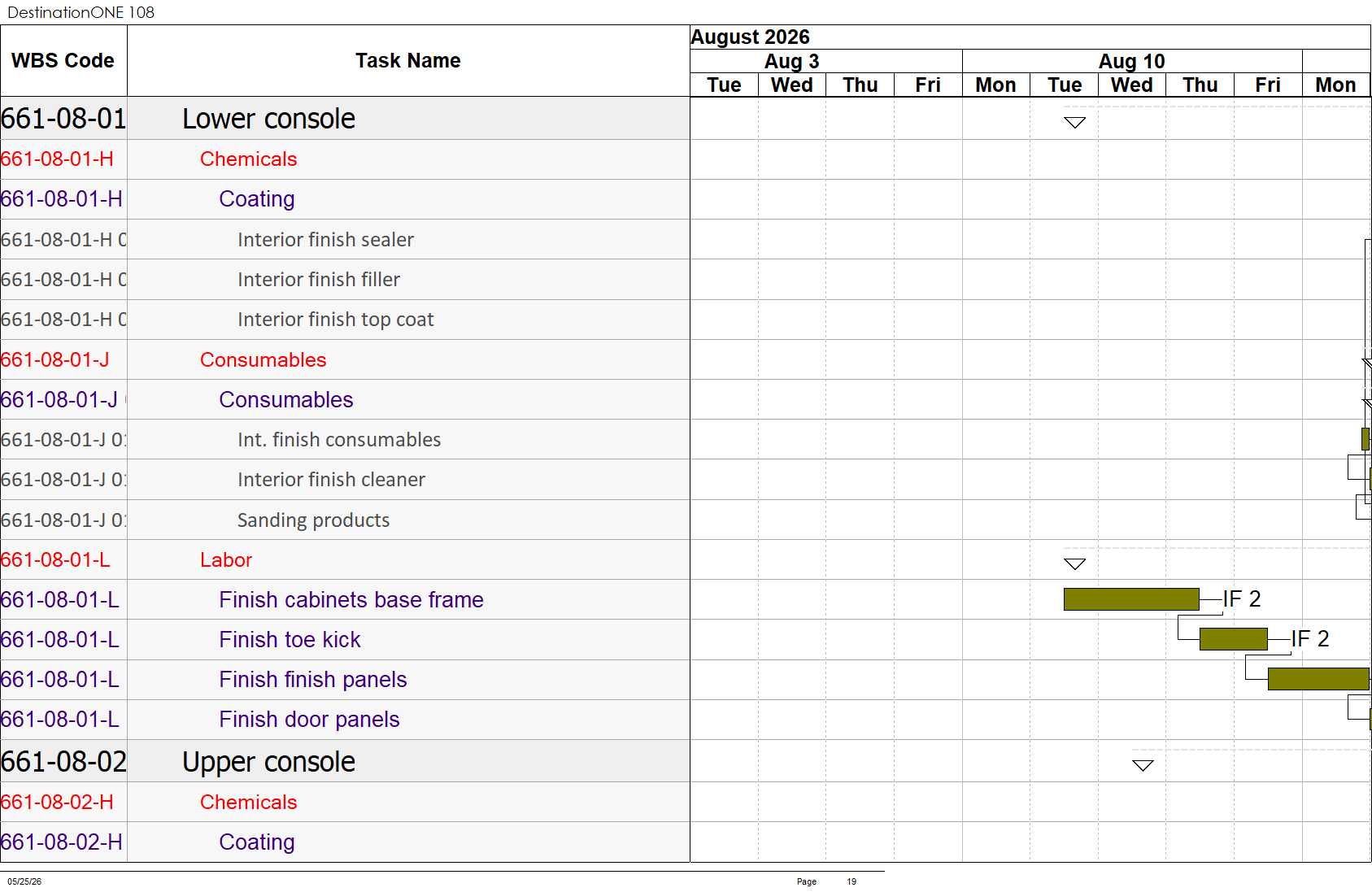Click the Thu day header under Aug 3
Screen dimensions: 1372x892
[x=860, y=85]
